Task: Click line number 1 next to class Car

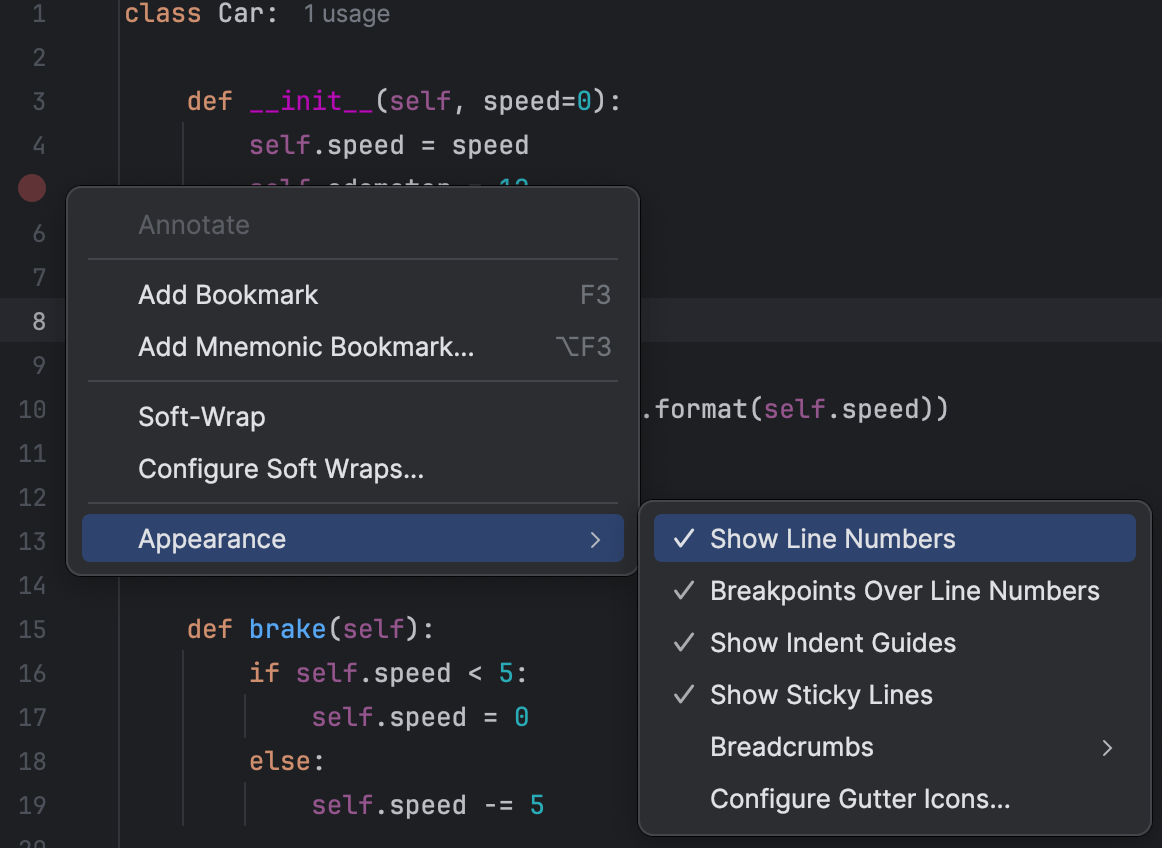Action: point(37,14)
